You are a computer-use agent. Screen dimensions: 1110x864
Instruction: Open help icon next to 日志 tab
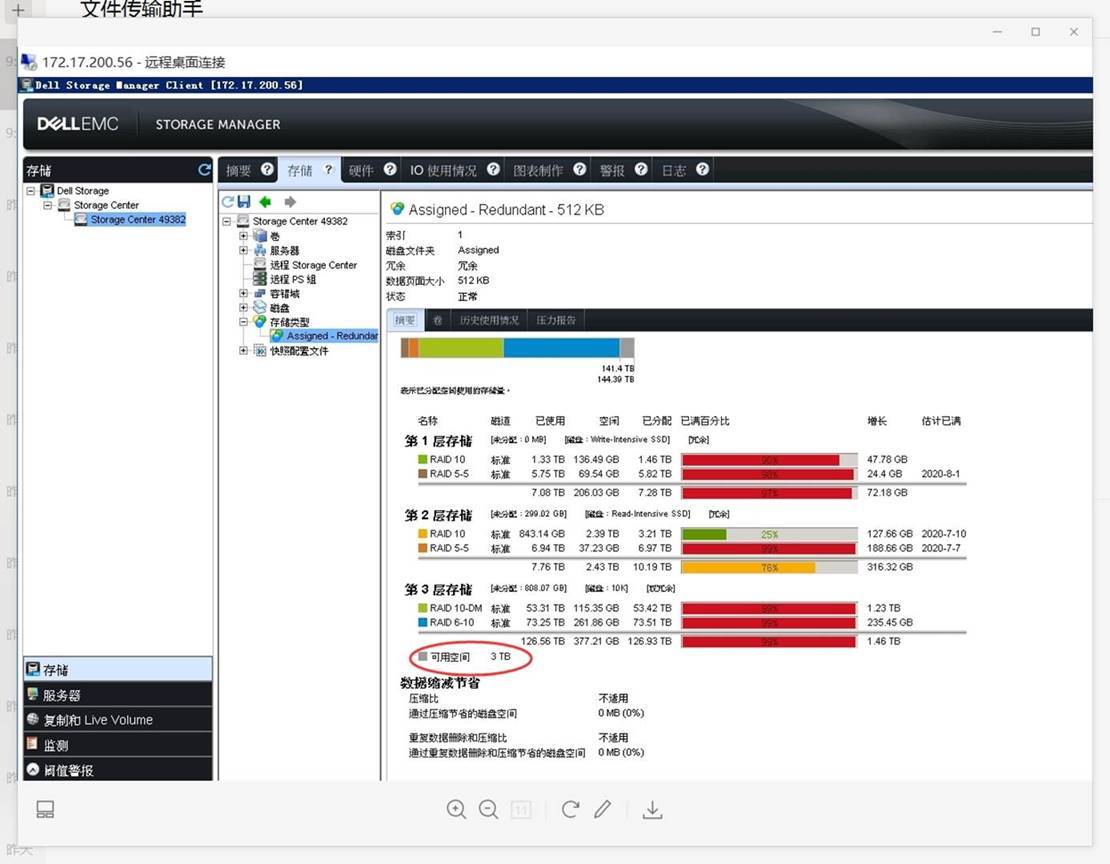point(702,169)
